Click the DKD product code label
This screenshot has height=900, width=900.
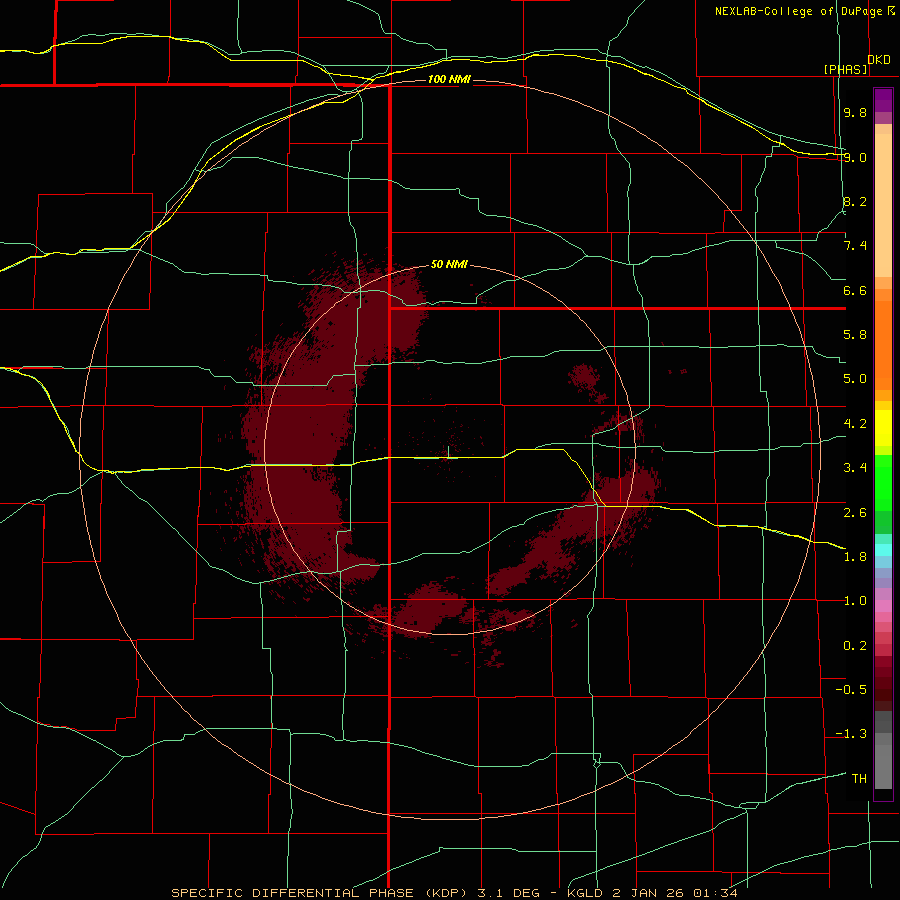pos(879,60)
